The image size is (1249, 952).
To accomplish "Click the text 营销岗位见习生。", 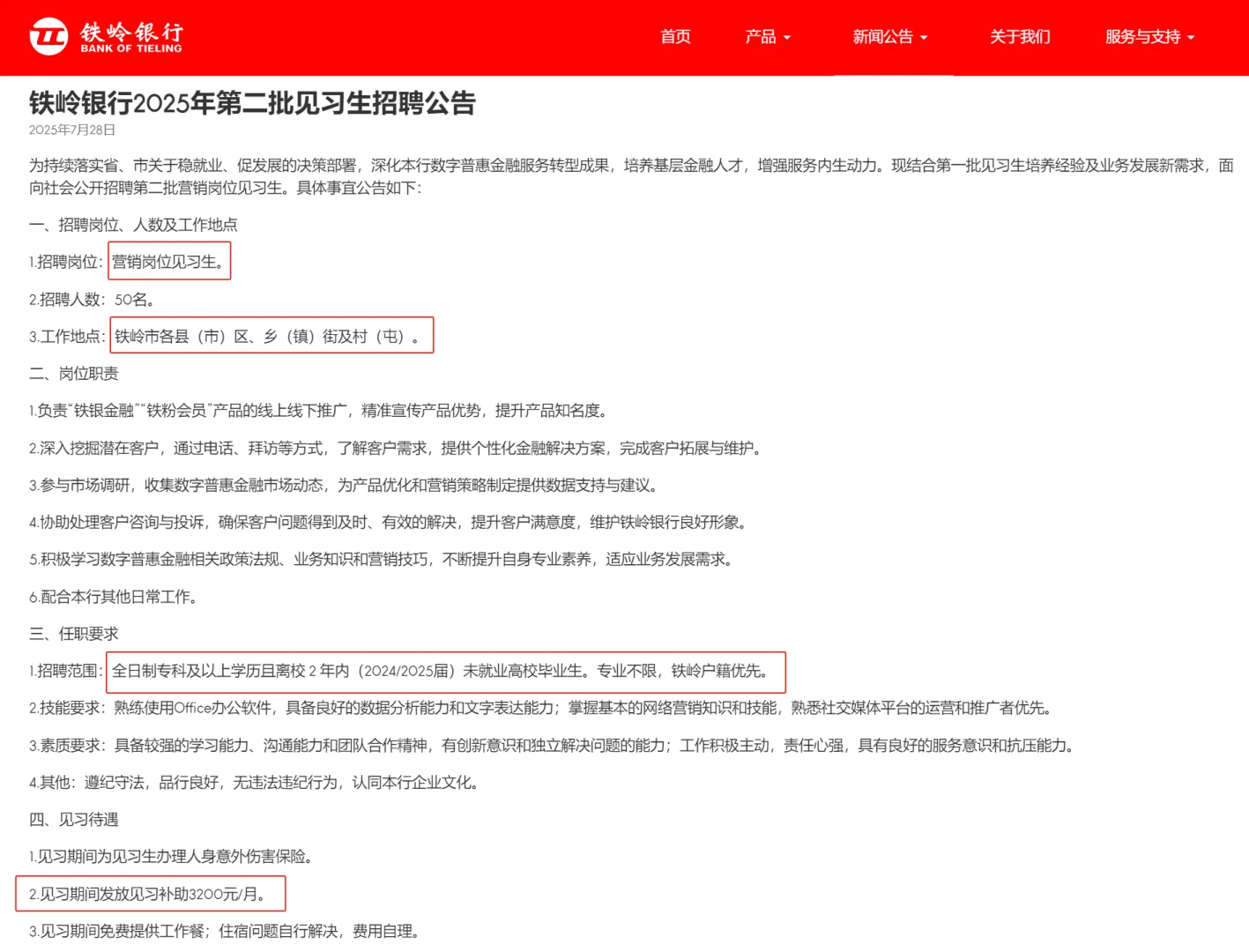I will click(169, 262).
